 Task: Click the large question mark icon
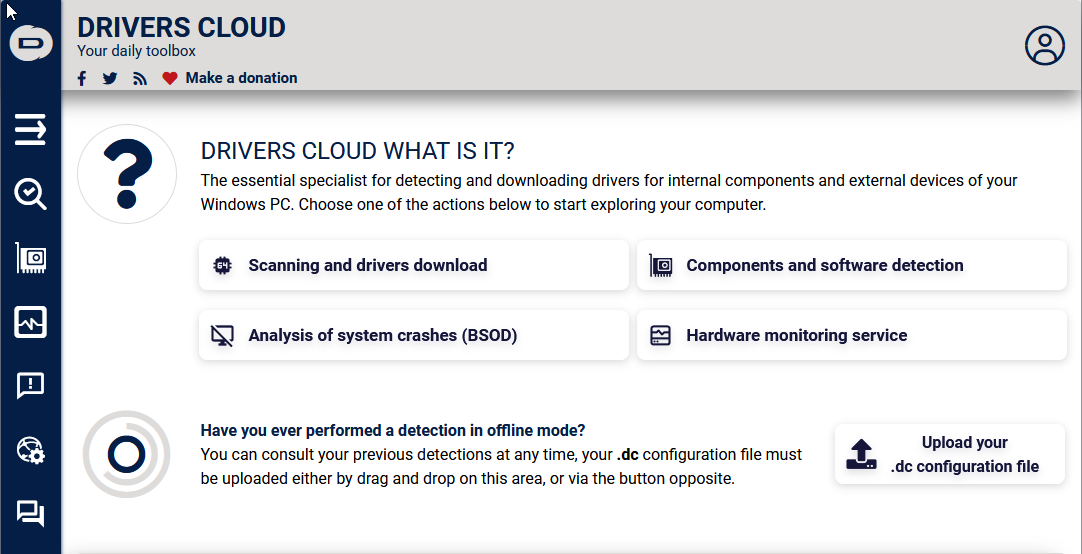point(127,174)
